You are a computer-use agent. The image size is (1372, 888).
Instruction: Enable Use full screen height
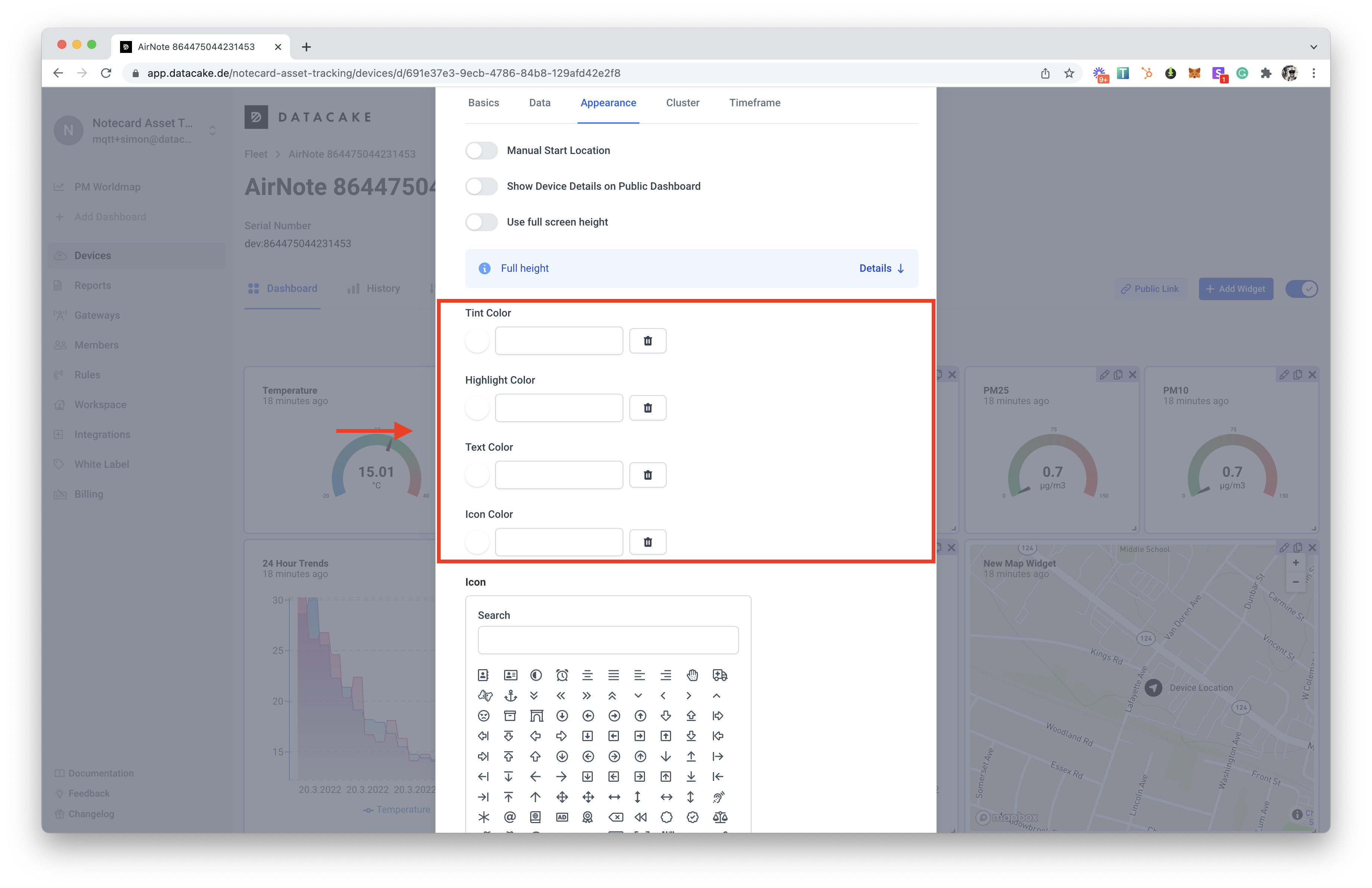[x=481, y=222]
